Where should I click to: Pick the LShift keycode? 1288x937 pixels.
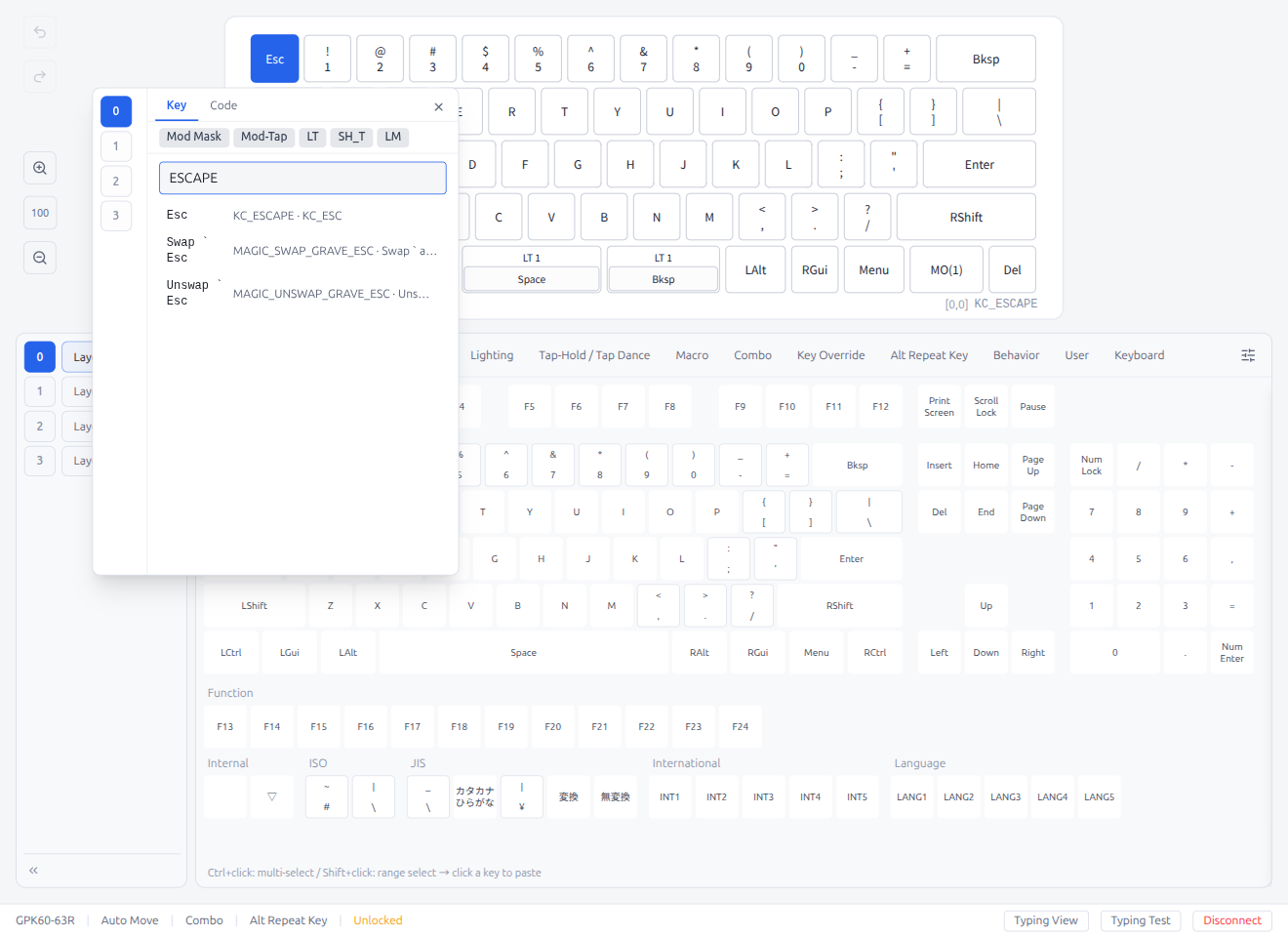(255, 606)
